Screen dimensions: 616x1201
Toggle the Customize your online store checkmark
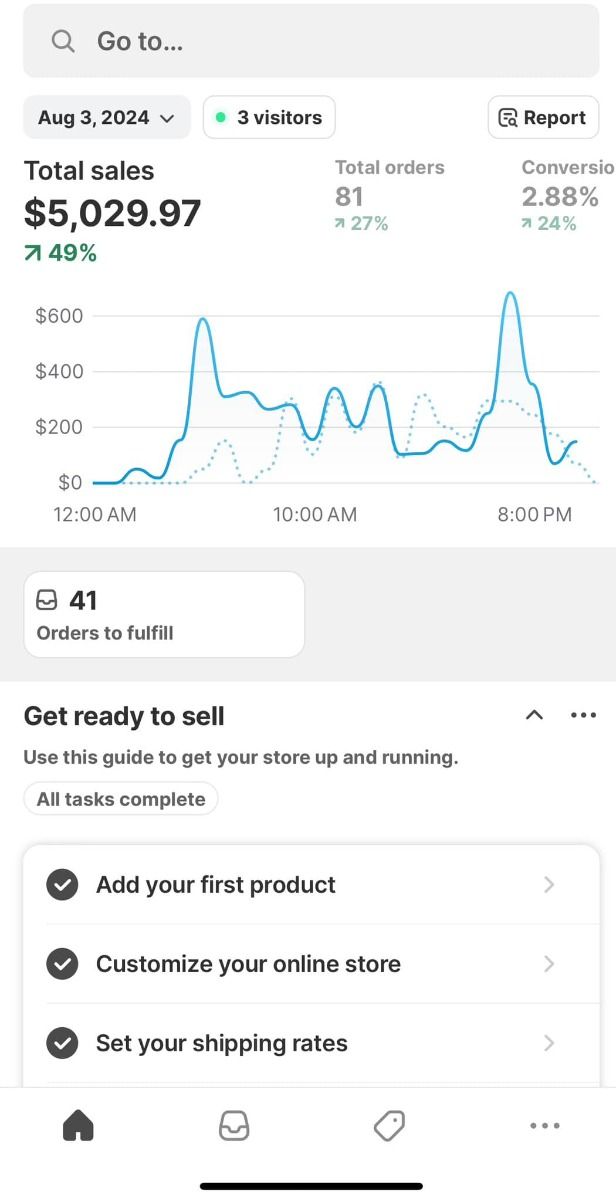click(63, 964)
